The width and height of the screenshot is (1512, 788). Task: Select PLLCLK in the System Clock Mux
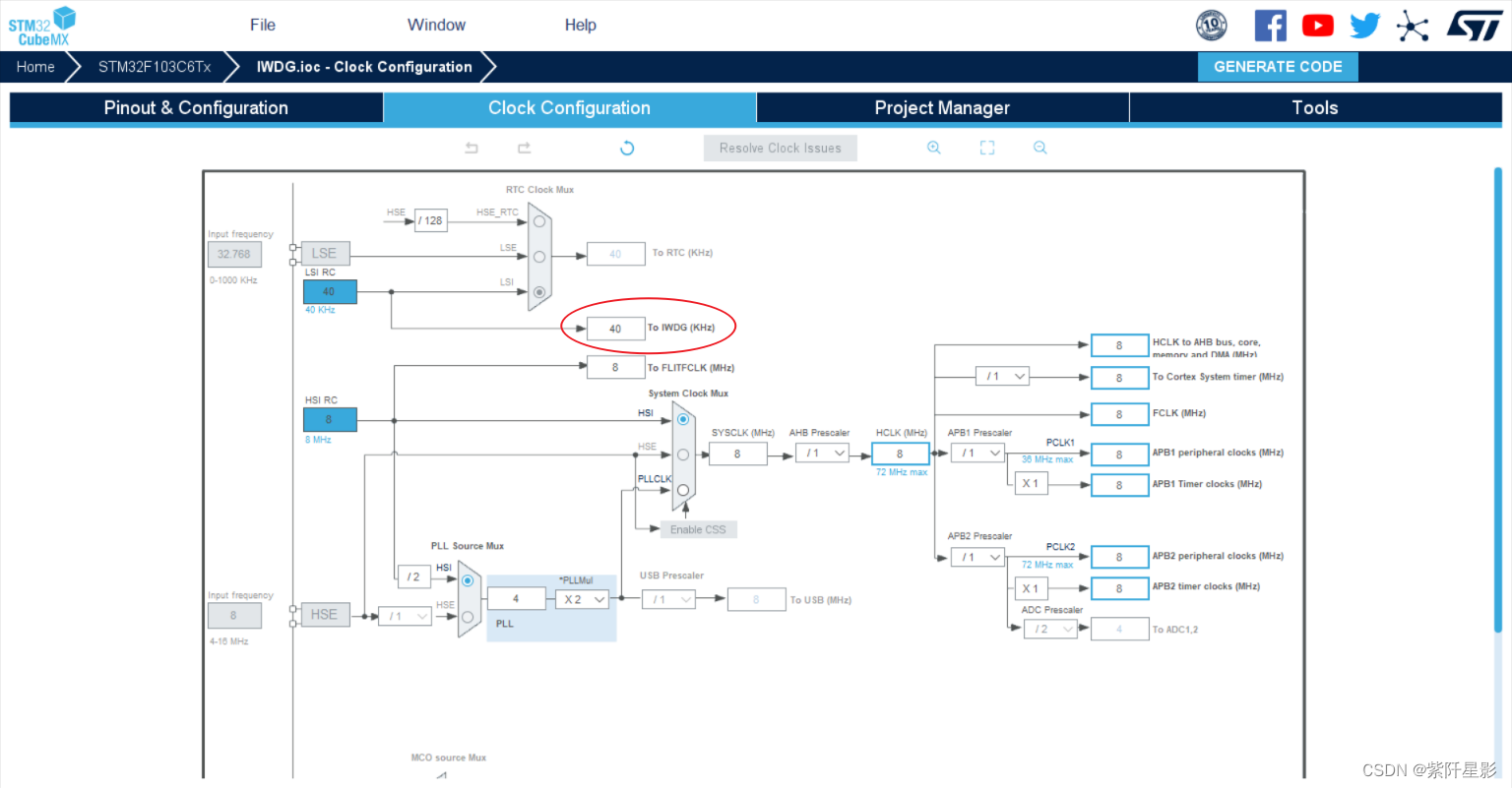pos(683,490)
